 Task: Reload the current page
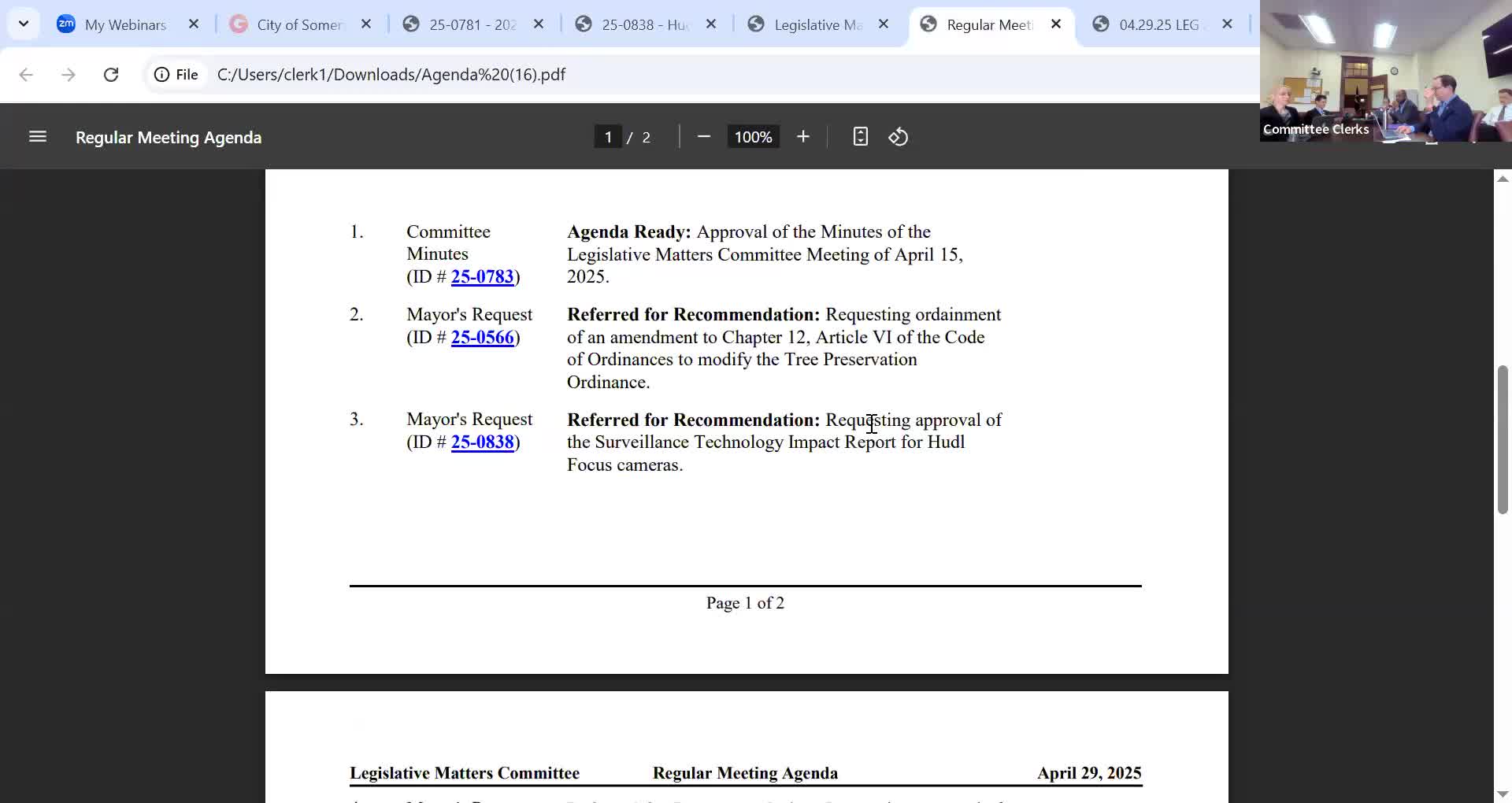click(x=111, y=75)
